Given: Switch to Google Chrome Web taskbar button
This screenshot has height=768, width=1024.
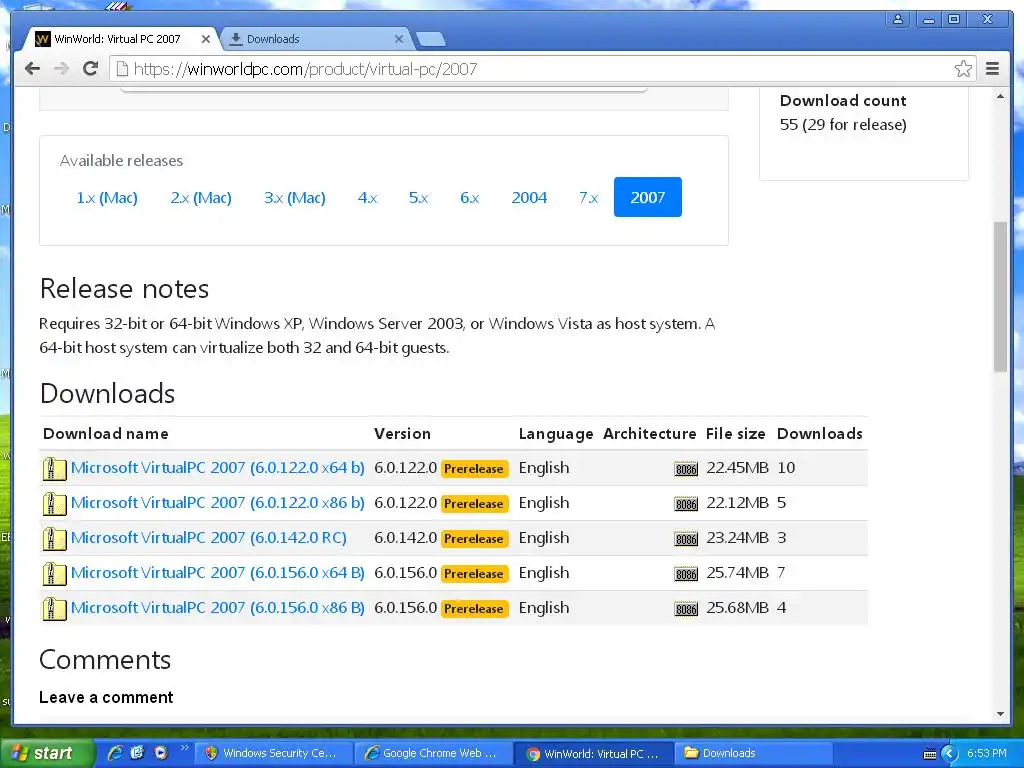Looking at the screenshot, I should (x=434, y=753).
